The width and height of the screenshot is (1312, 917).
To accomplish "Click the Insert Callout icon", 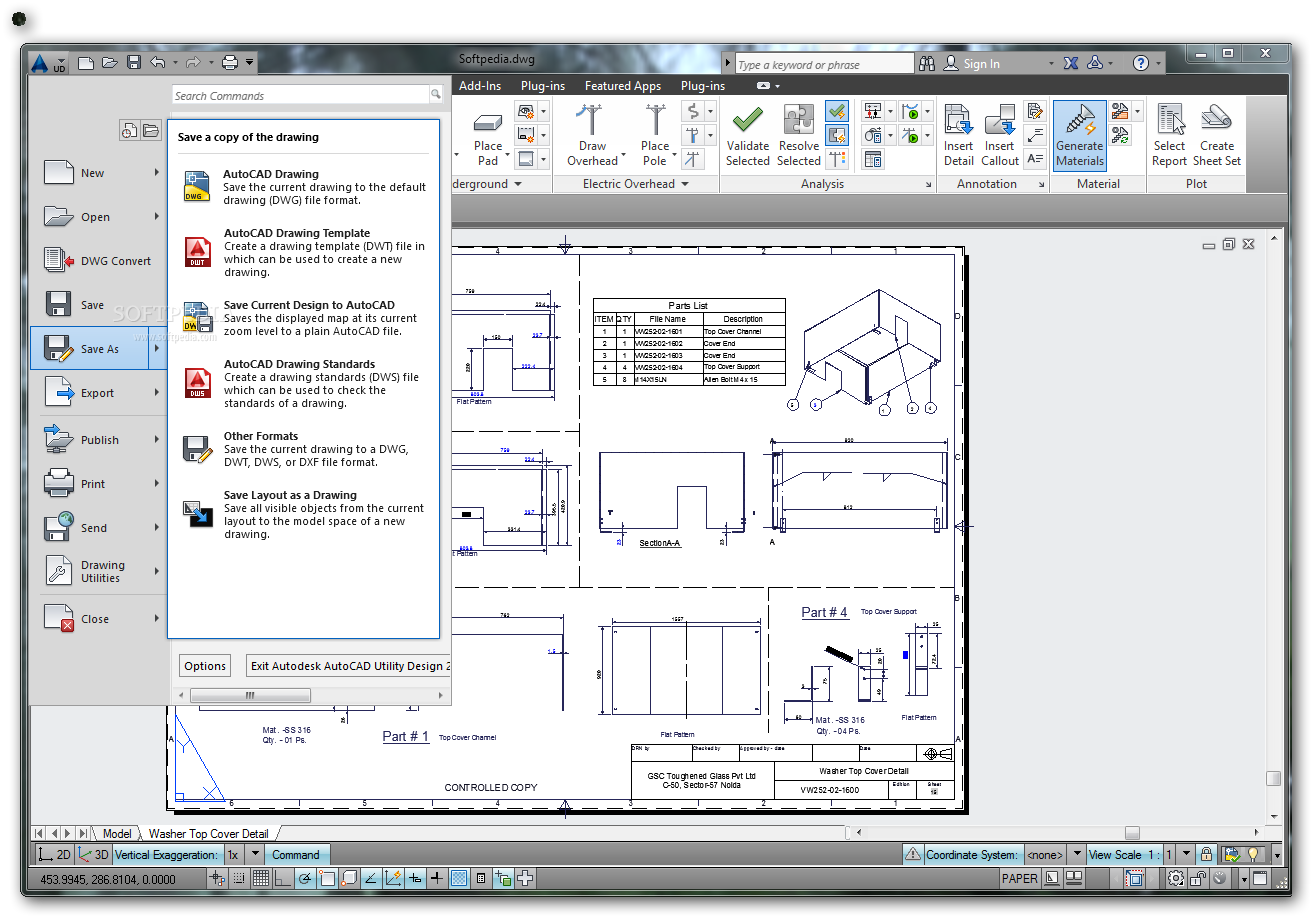I will (x=999, y=120).
